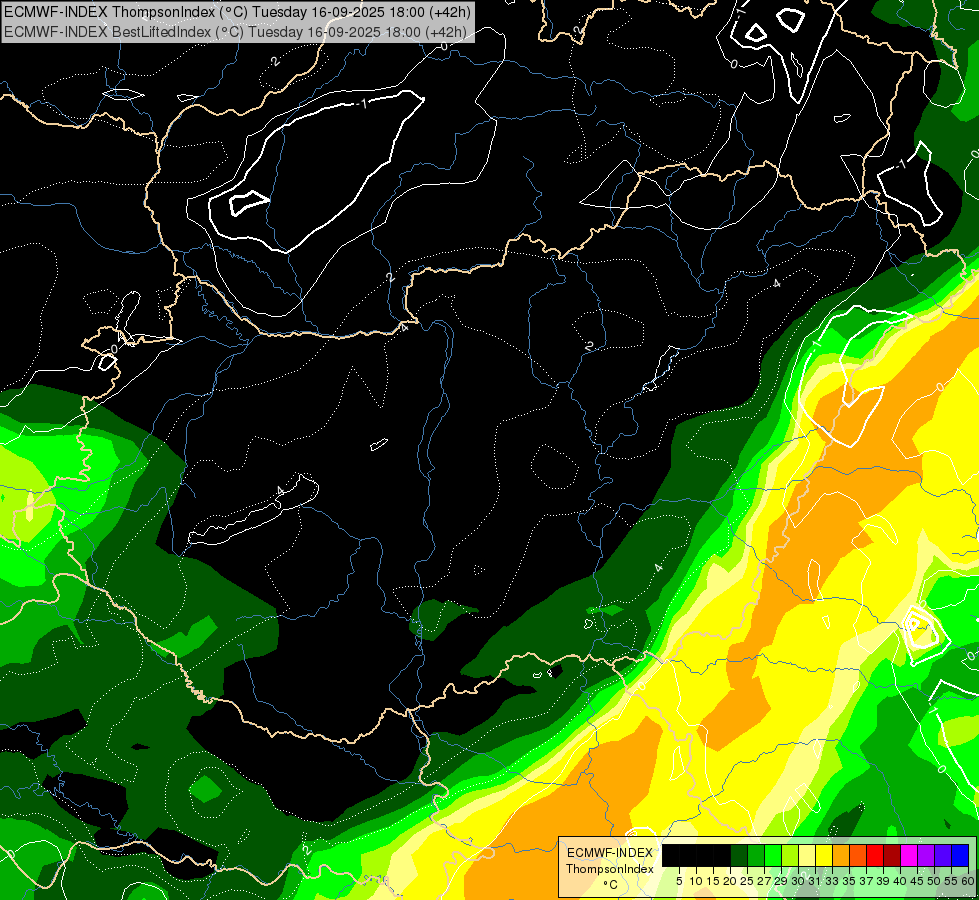
Task: Click the '°C' unit label in the legend
Action: point(611,885)
